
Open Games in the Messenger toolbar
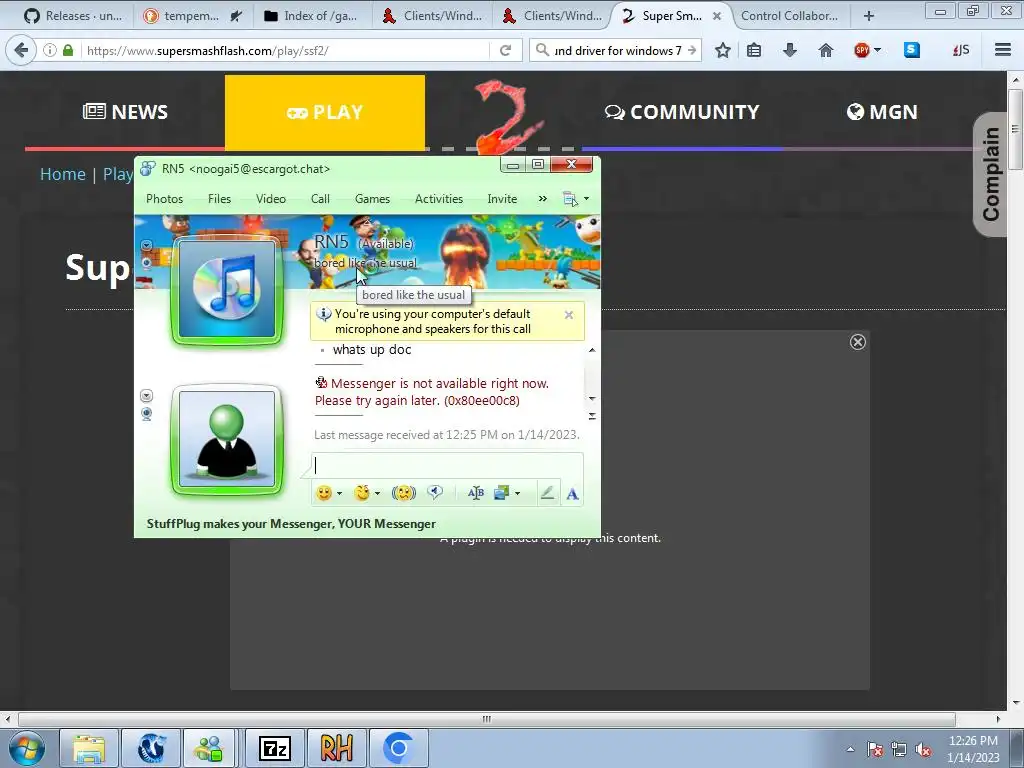(x=372, y=199)
